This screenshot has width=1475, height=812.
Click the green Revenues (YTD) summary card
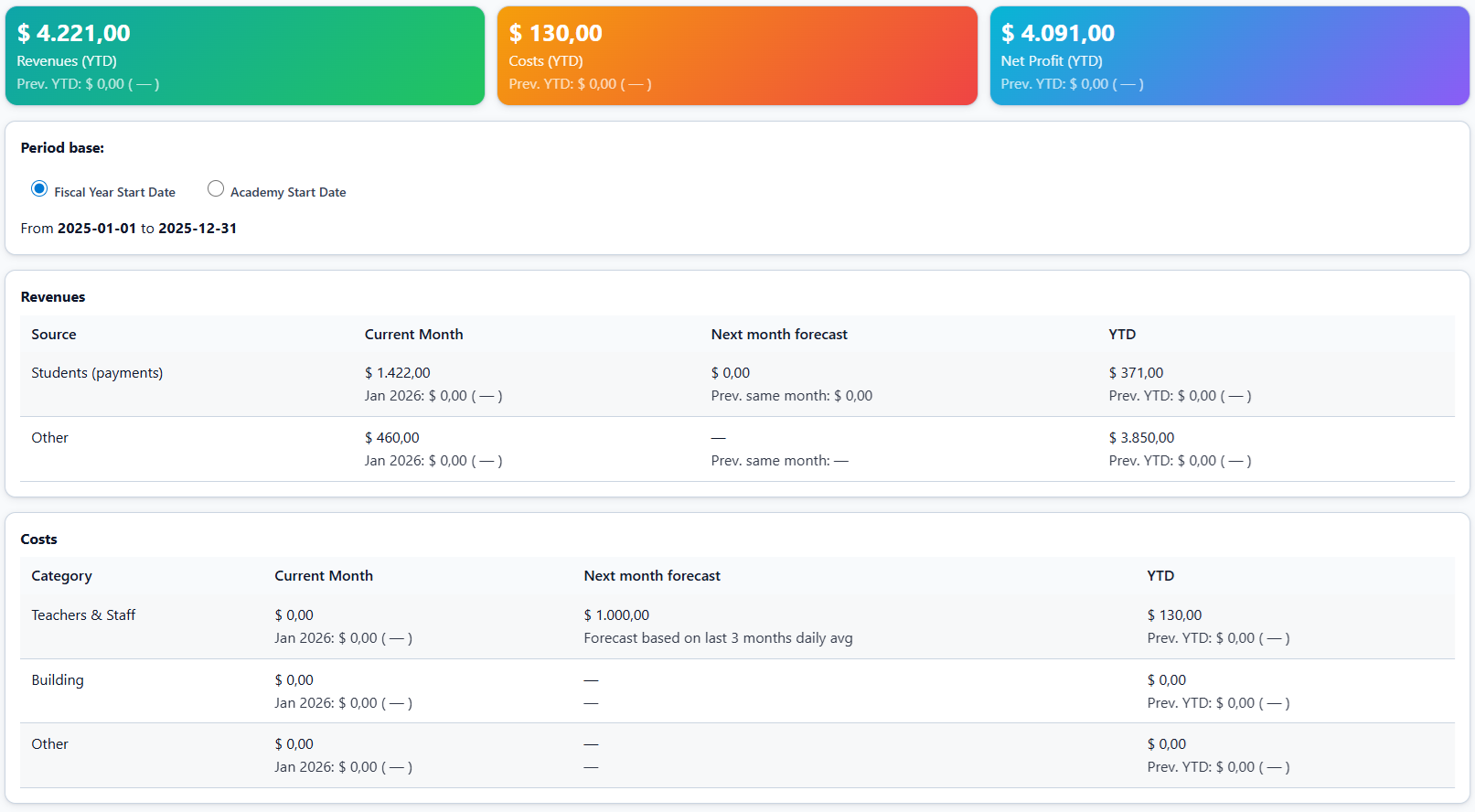pyautogui.click(x=245, y=56)
